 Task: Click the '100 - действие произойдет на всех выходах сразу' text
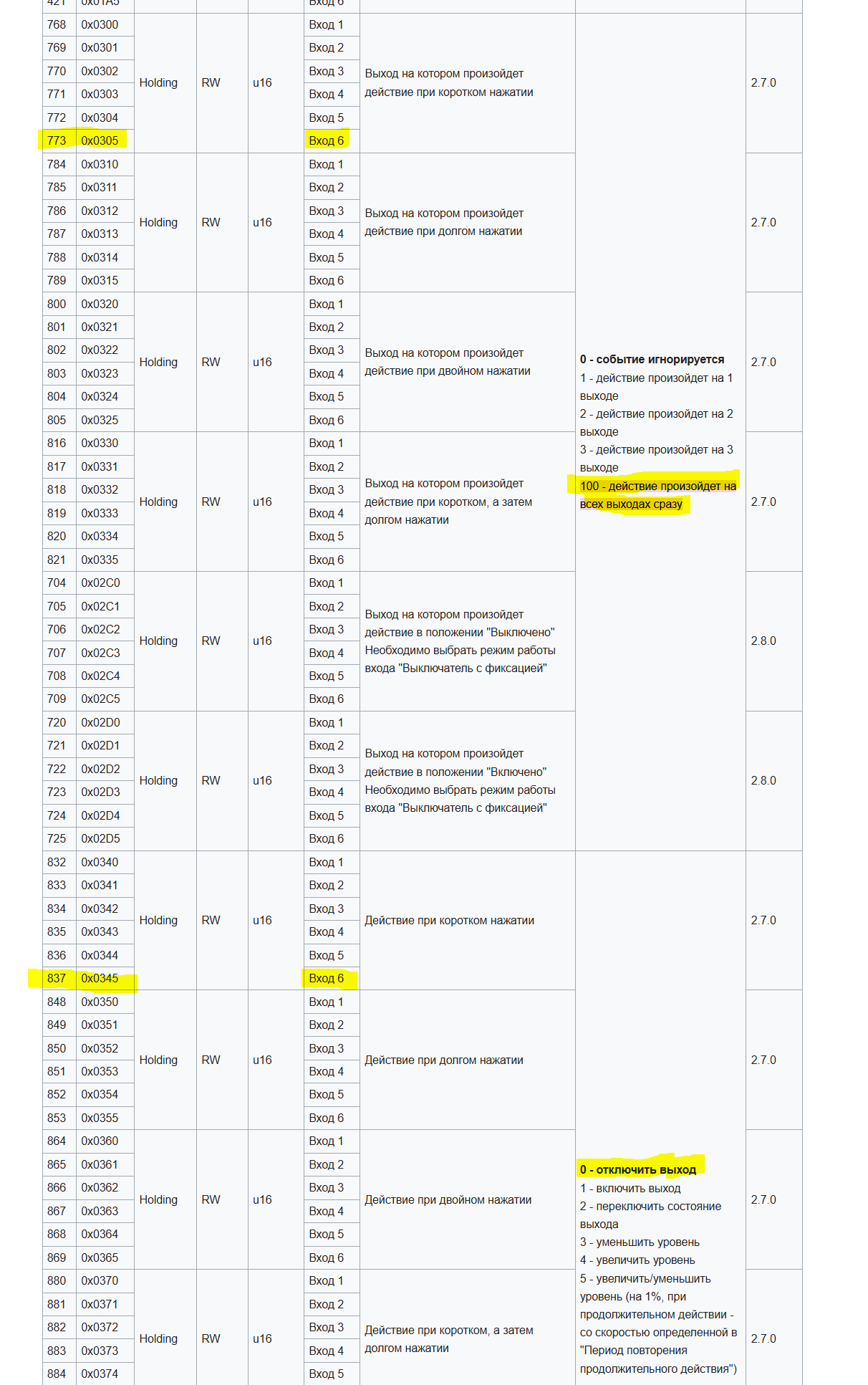click(x=657, y=494)
